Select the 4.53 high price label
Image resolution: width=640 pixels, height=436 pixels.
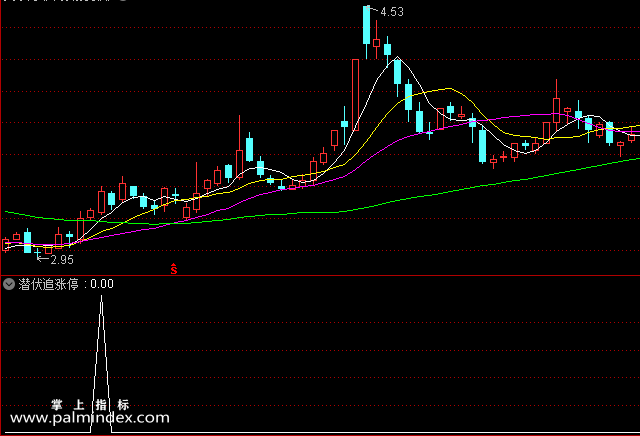(392, 12)
